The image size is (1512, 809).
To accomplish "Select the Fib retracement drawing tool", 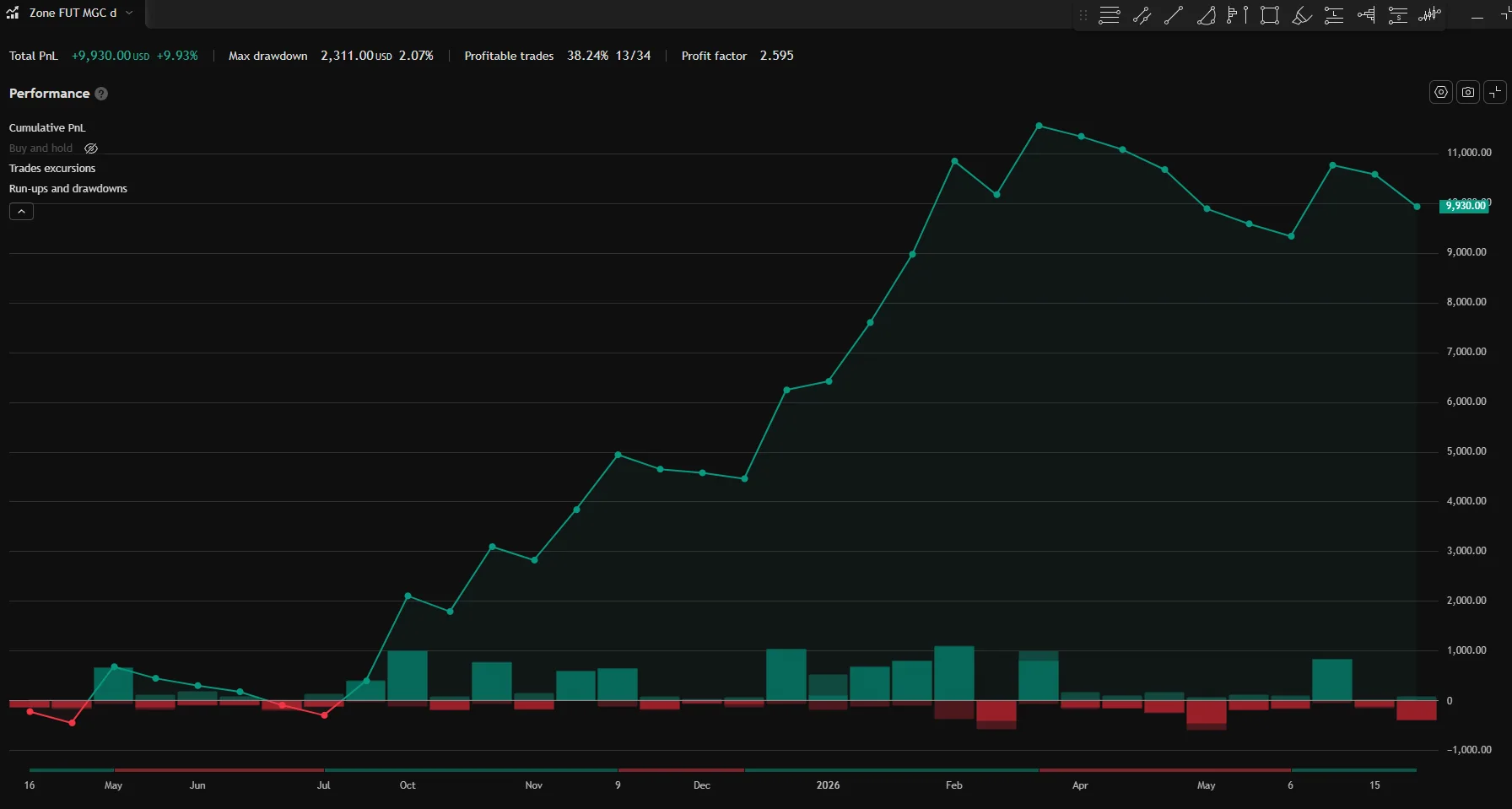I will [1110, 15].
